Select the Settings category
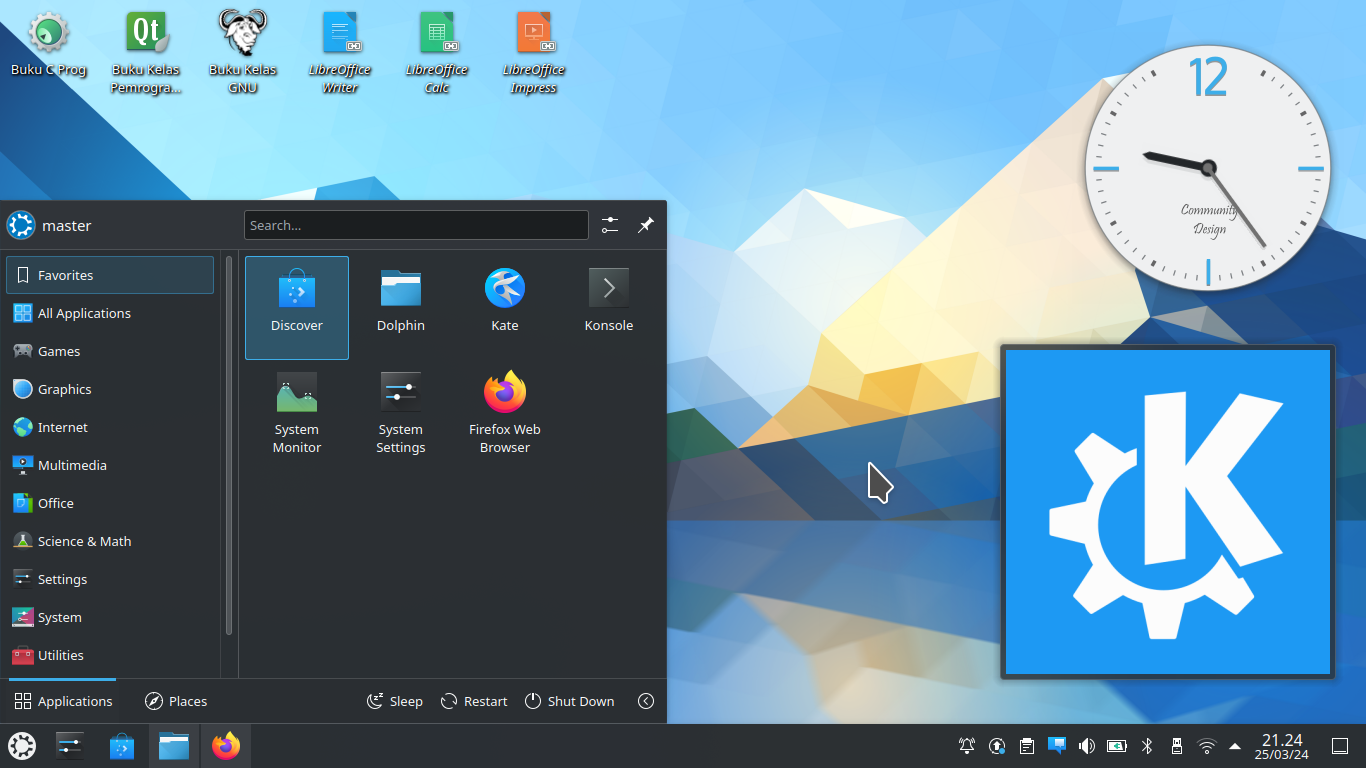1366x768 pixels. tap(110, 579)
